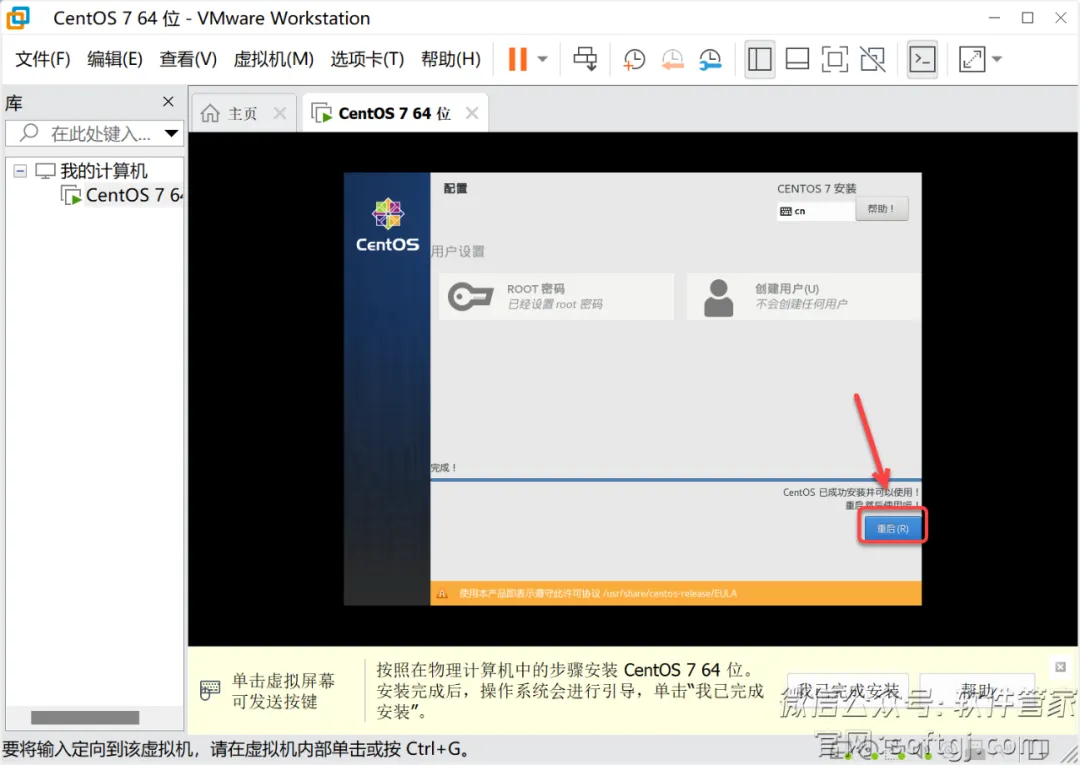Take a snapshot of this virtual machine
The width and height of the screenshot is (1080, 765).
[x=634, y=59]
